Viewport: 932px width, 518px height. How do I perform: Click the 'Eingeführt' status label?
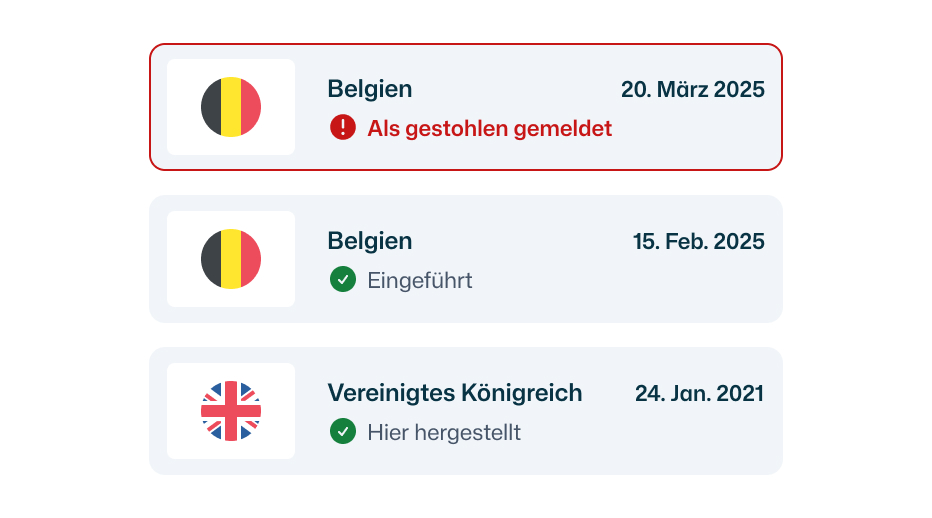tap(419, 281)
